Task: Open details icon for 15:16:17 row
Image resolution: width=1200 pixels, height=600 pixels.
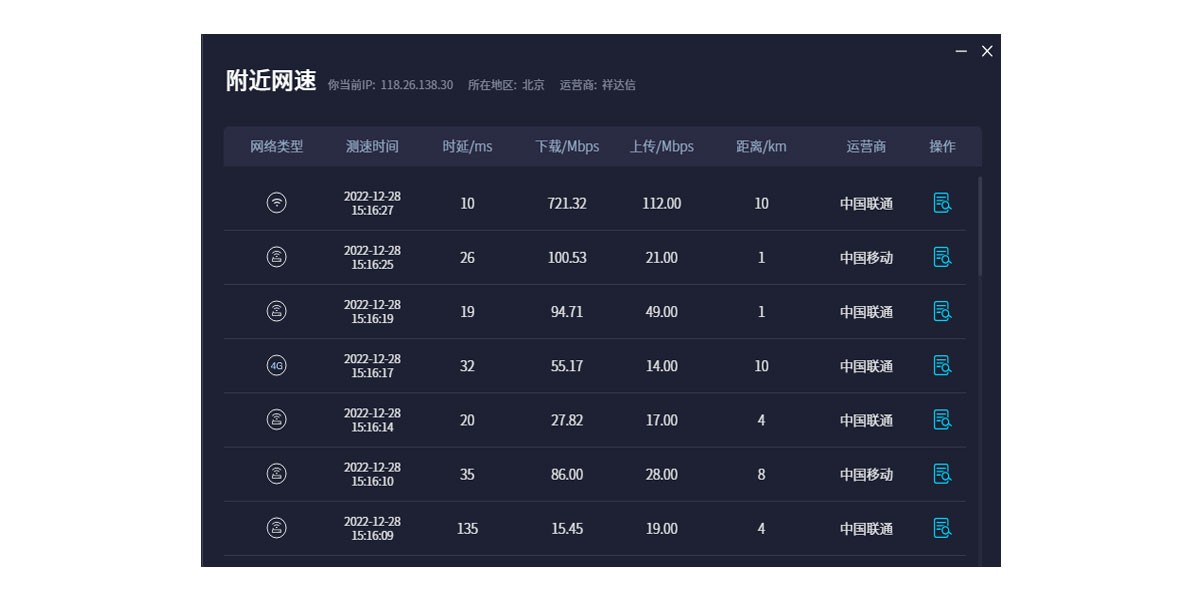Action: coord(942,365)
